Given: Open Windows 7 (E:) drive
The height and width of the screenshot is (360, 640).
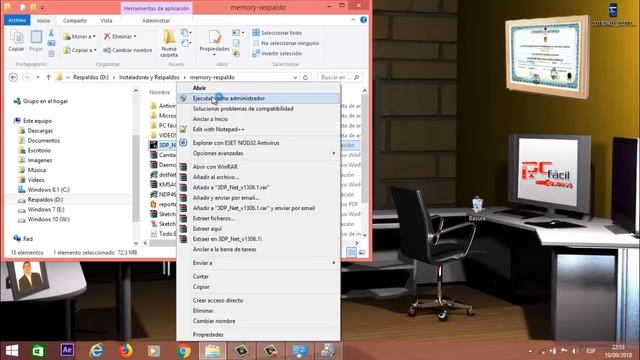Looking at the screenshot, I should click(x=41, y=209).
